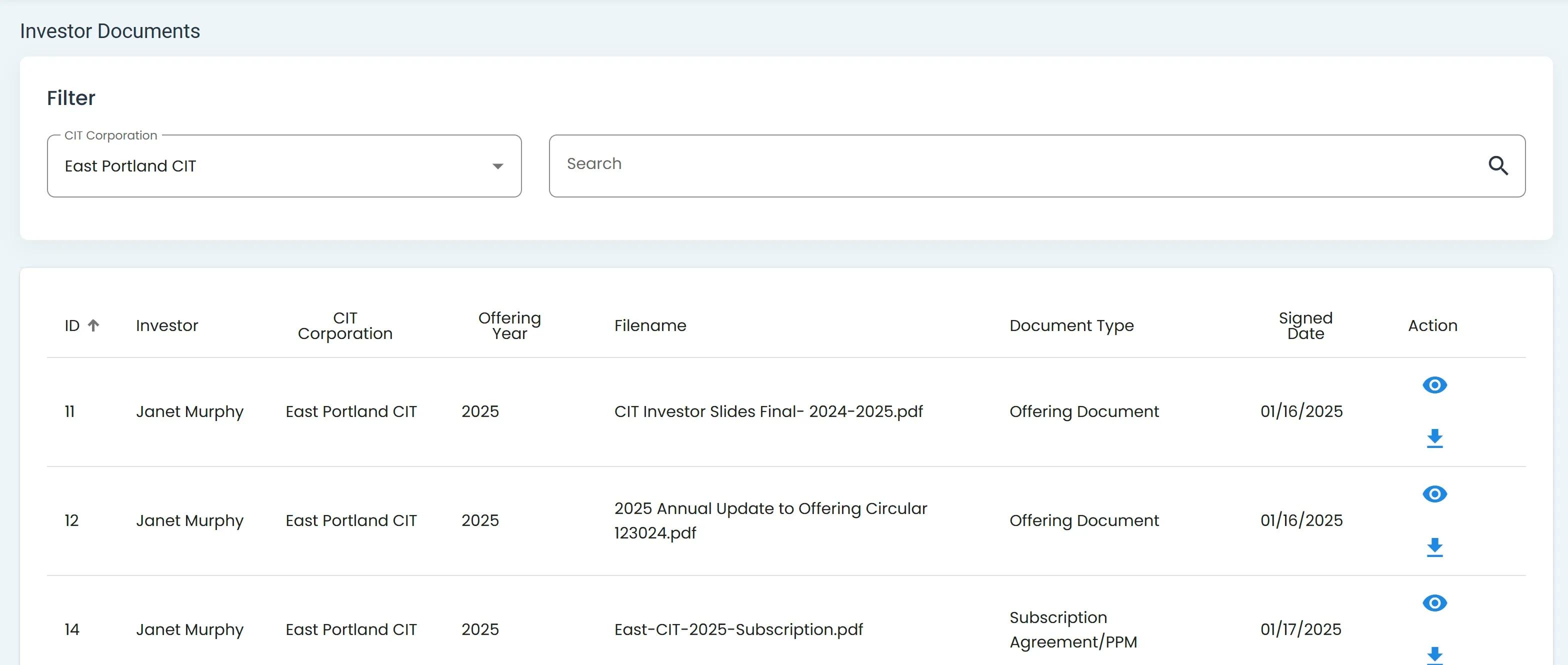
Task: Sort by the Filename column header
Action: [x=649, y=326]
